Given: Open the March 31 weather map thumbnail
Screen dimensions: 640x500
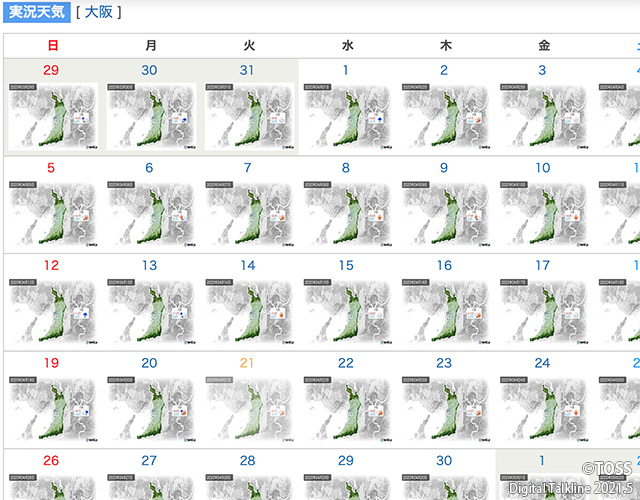Looking at the screenshot, I should pyautogui.click(x=249, y=117).
